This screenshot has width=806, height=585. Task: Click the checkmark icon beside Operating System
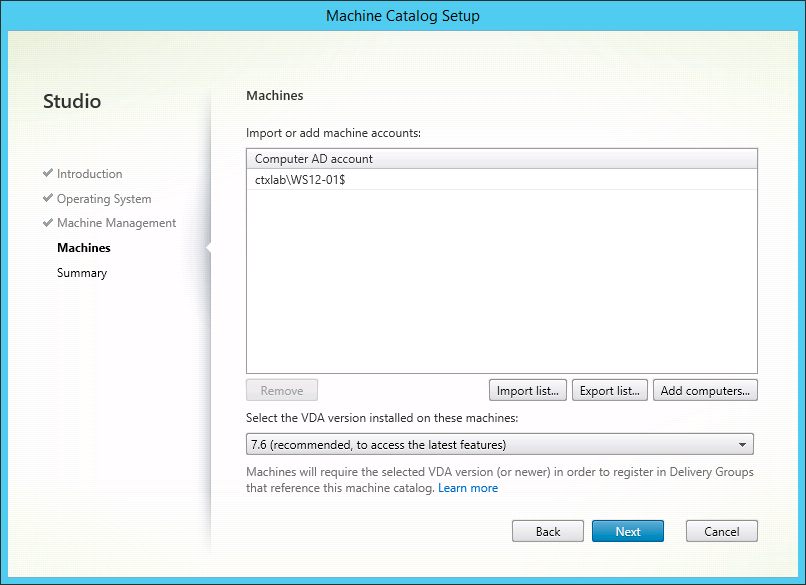48,198
